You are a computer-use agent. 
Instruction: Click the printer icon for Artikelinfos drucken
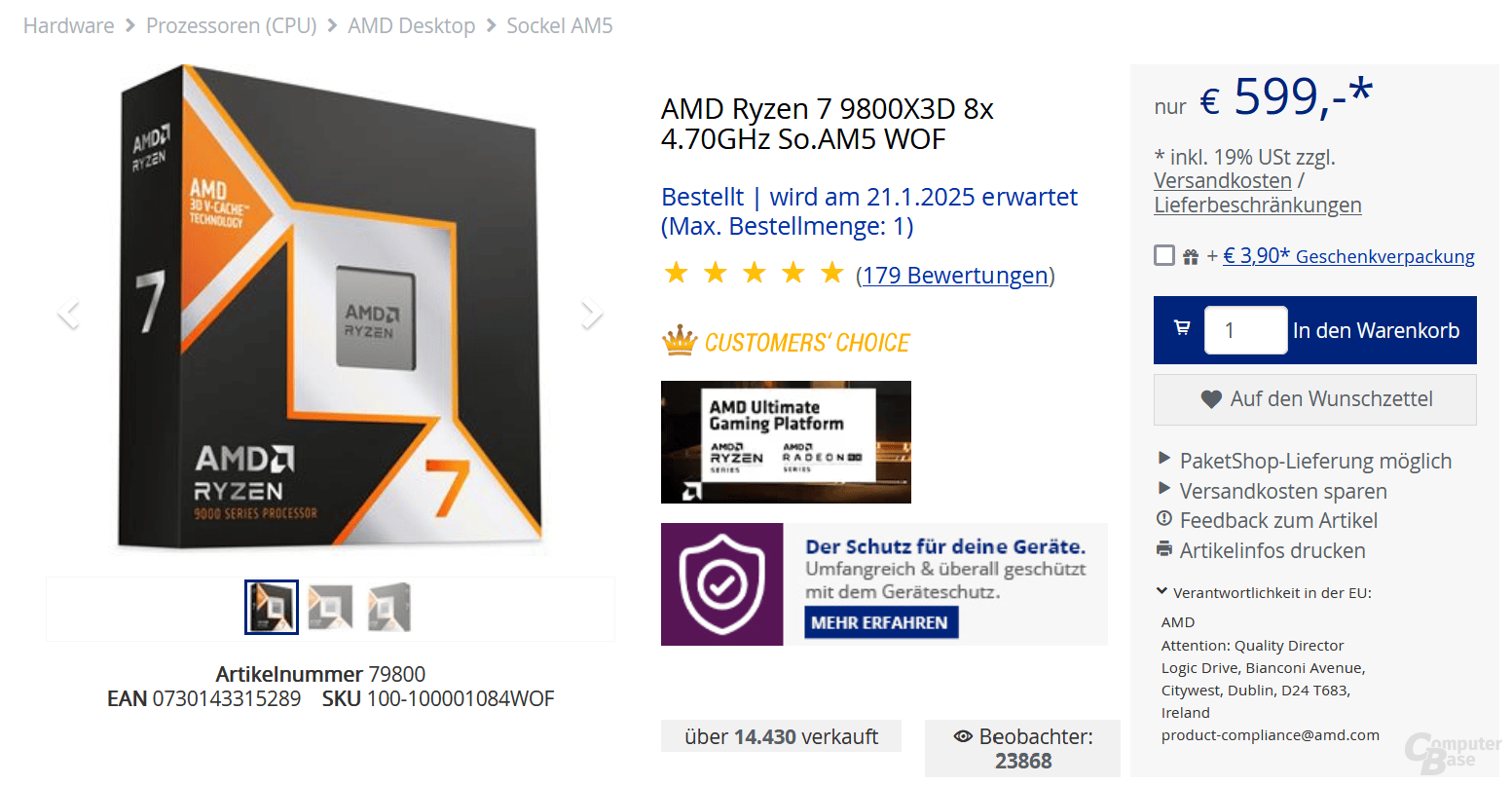(x=1164, y=549)
